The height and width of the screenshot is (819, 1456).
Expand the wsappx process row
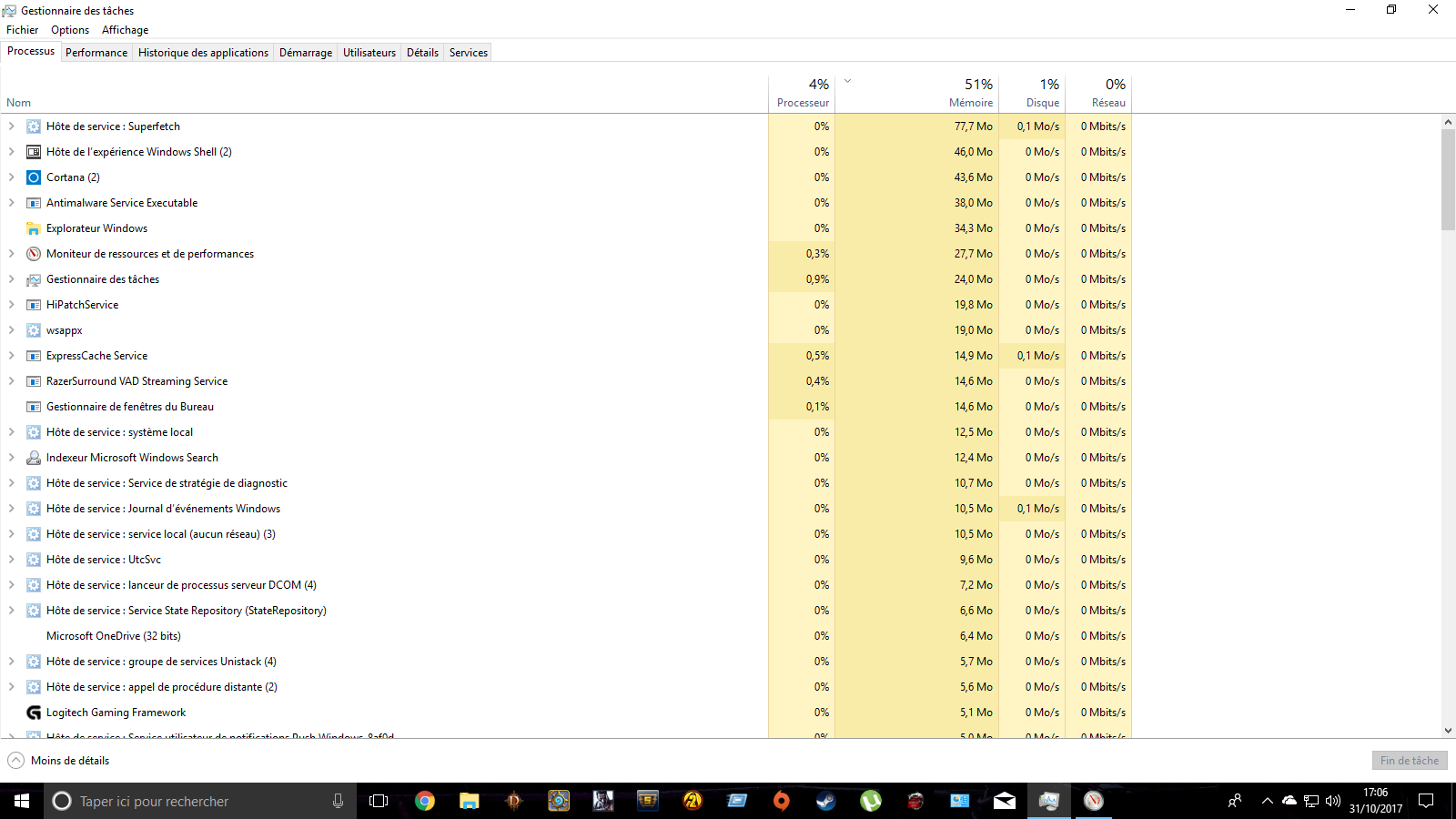tap(12, 330)
